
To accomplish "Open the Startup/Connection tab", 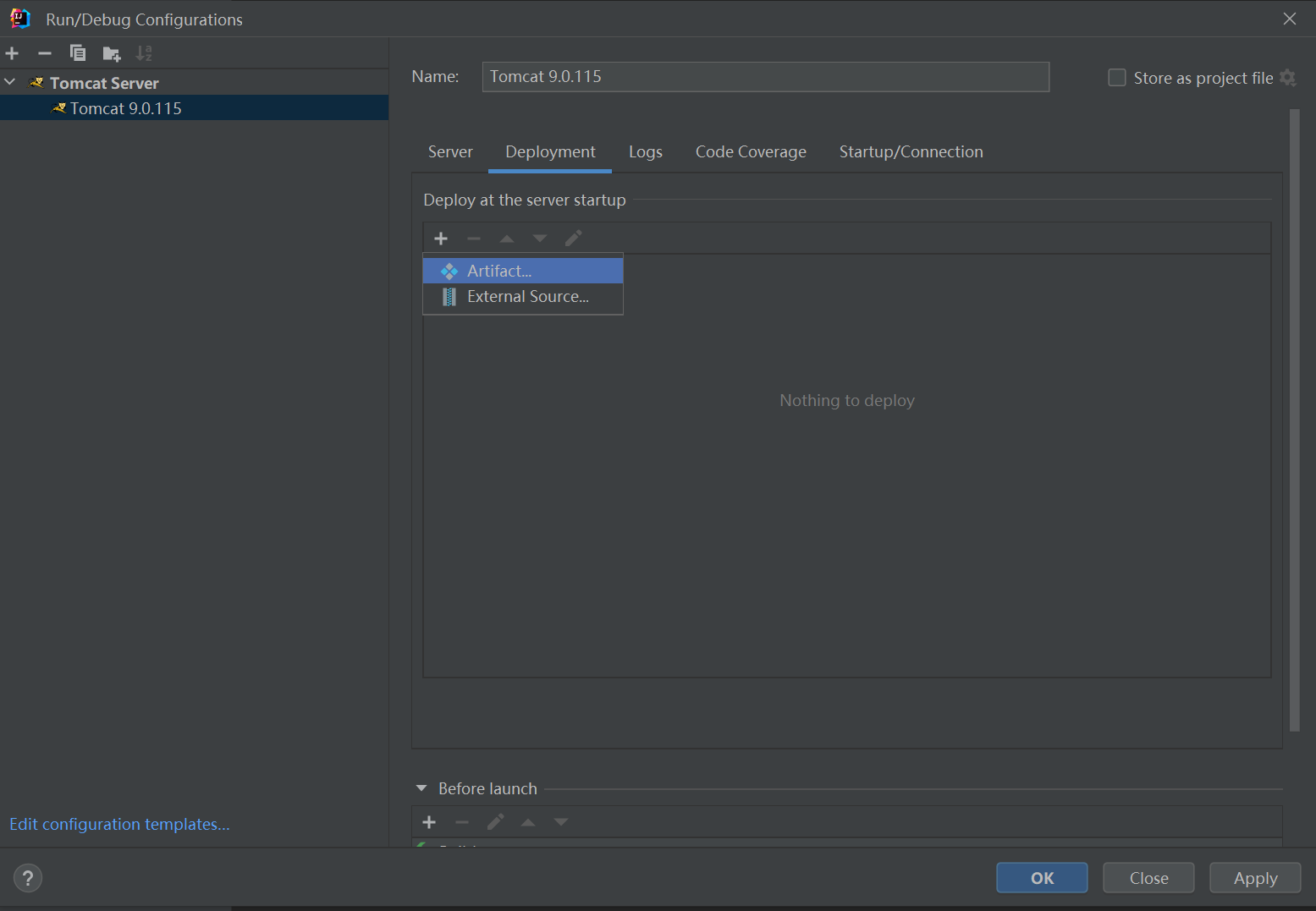I will click(911, 152).
